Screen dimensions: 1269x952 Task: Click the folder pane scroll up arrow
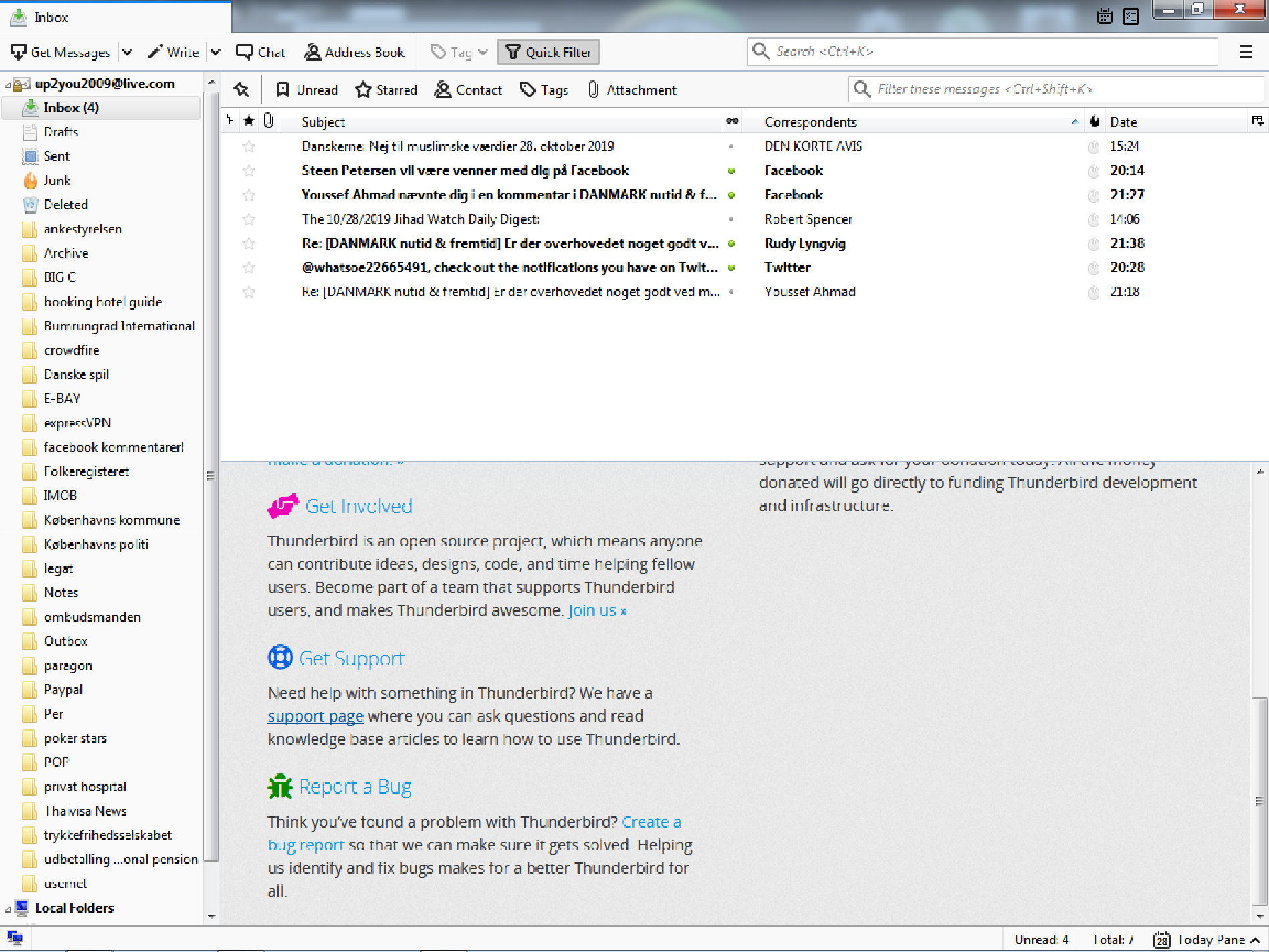(x=211, y=82)
